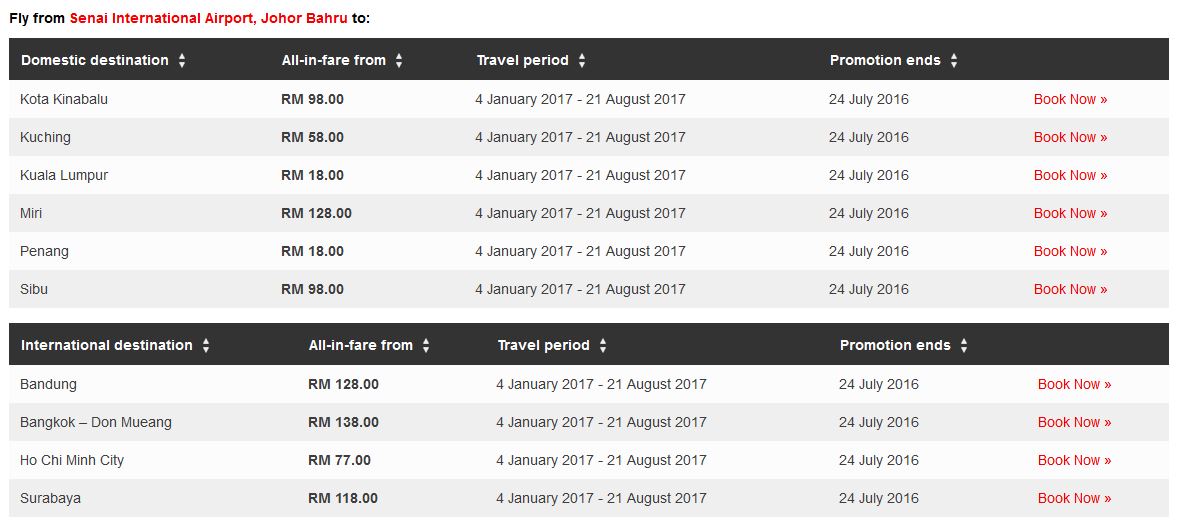Image resolution: width=1181 pixels, height=525 pixels.
Task: Sort domestic table by Travel period arrows
Action: [x=581, y=60]
